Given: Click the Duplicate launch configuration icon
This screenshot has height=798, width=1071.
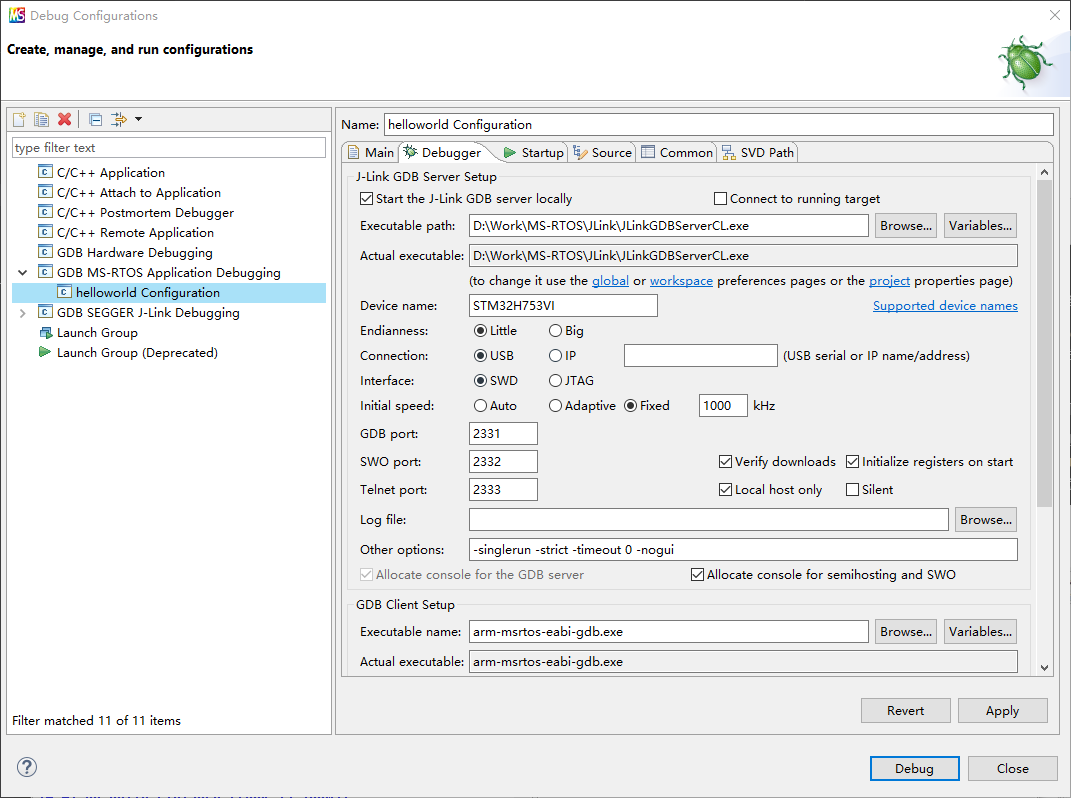Looking at the screenshot, I should tap(41, 119).
